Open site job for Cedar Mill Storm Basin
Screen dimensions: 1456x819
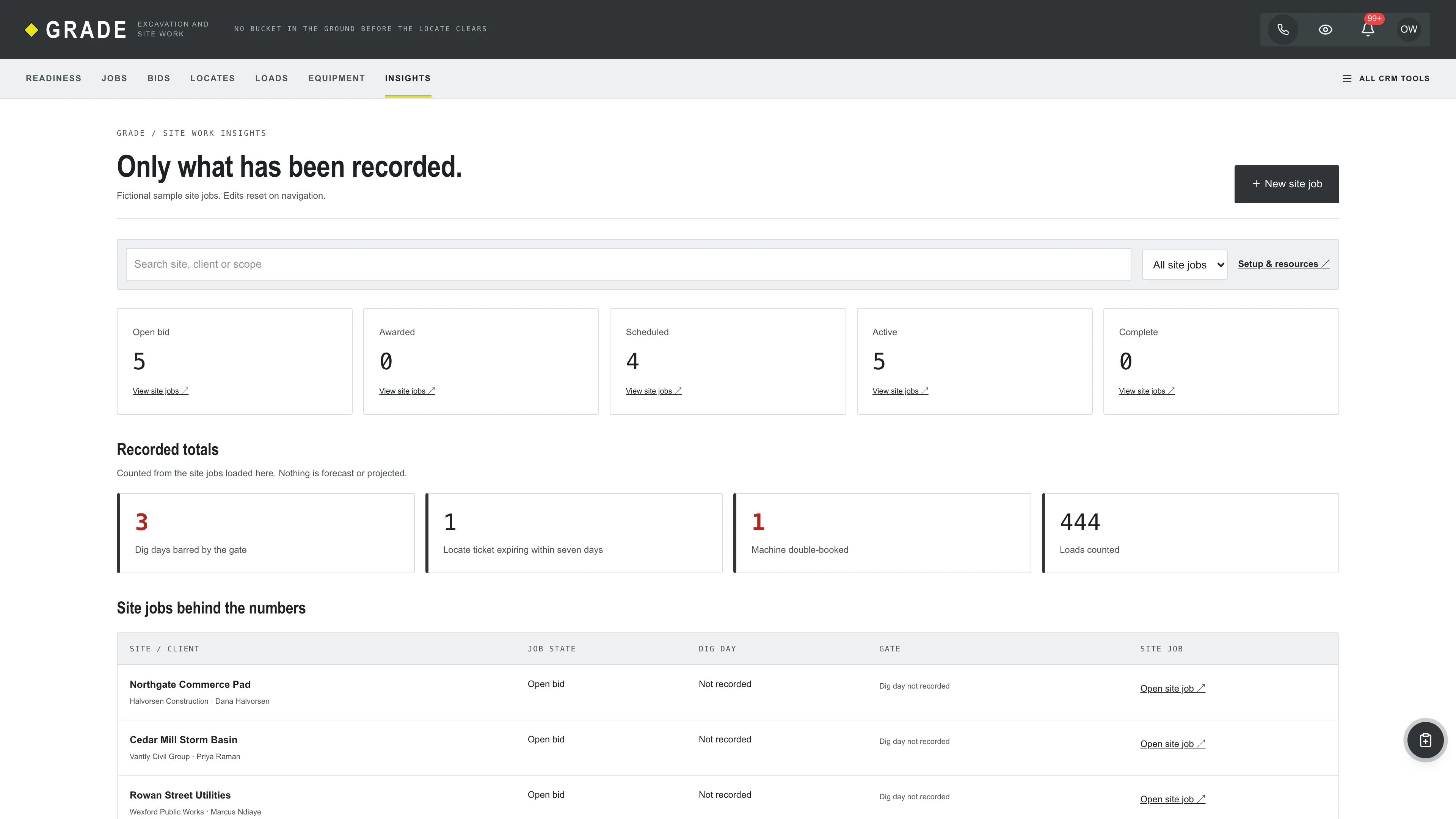[1173, 744]
